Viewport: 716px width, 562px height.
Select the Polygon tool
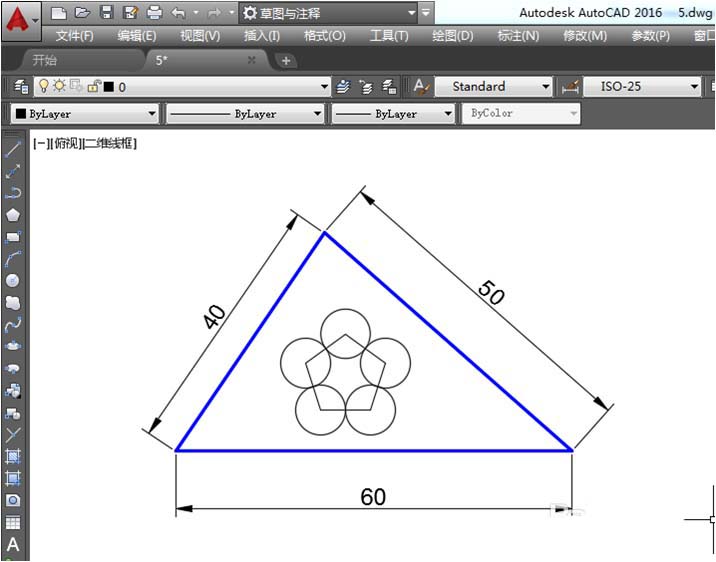[x=13, y=215]
